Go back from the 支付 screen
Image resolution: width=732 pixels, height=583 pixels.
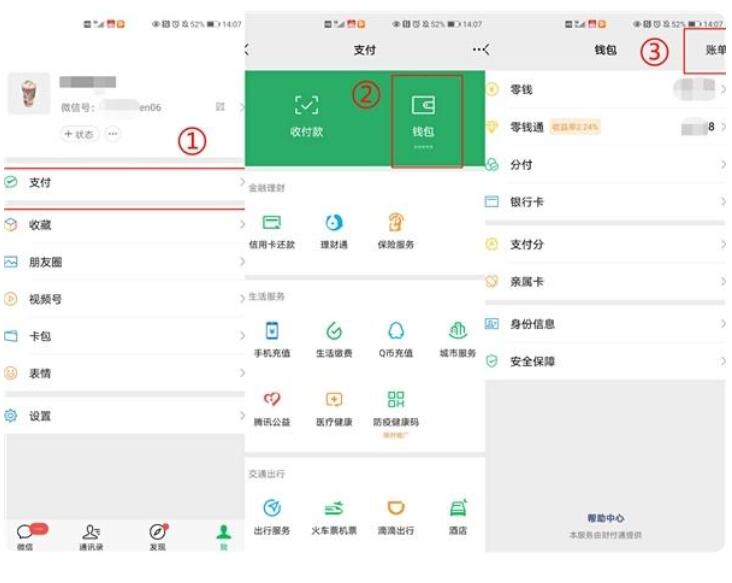coord(247,49)
